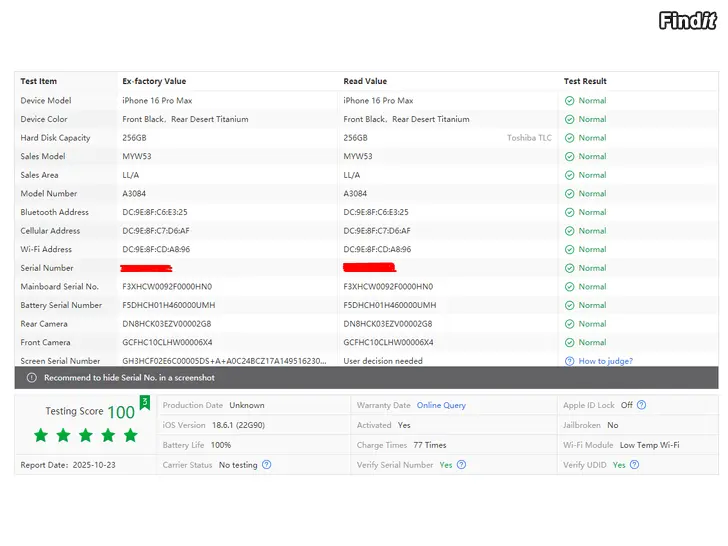Click the Ex-factory Value column header

click(x=154, y=81)
